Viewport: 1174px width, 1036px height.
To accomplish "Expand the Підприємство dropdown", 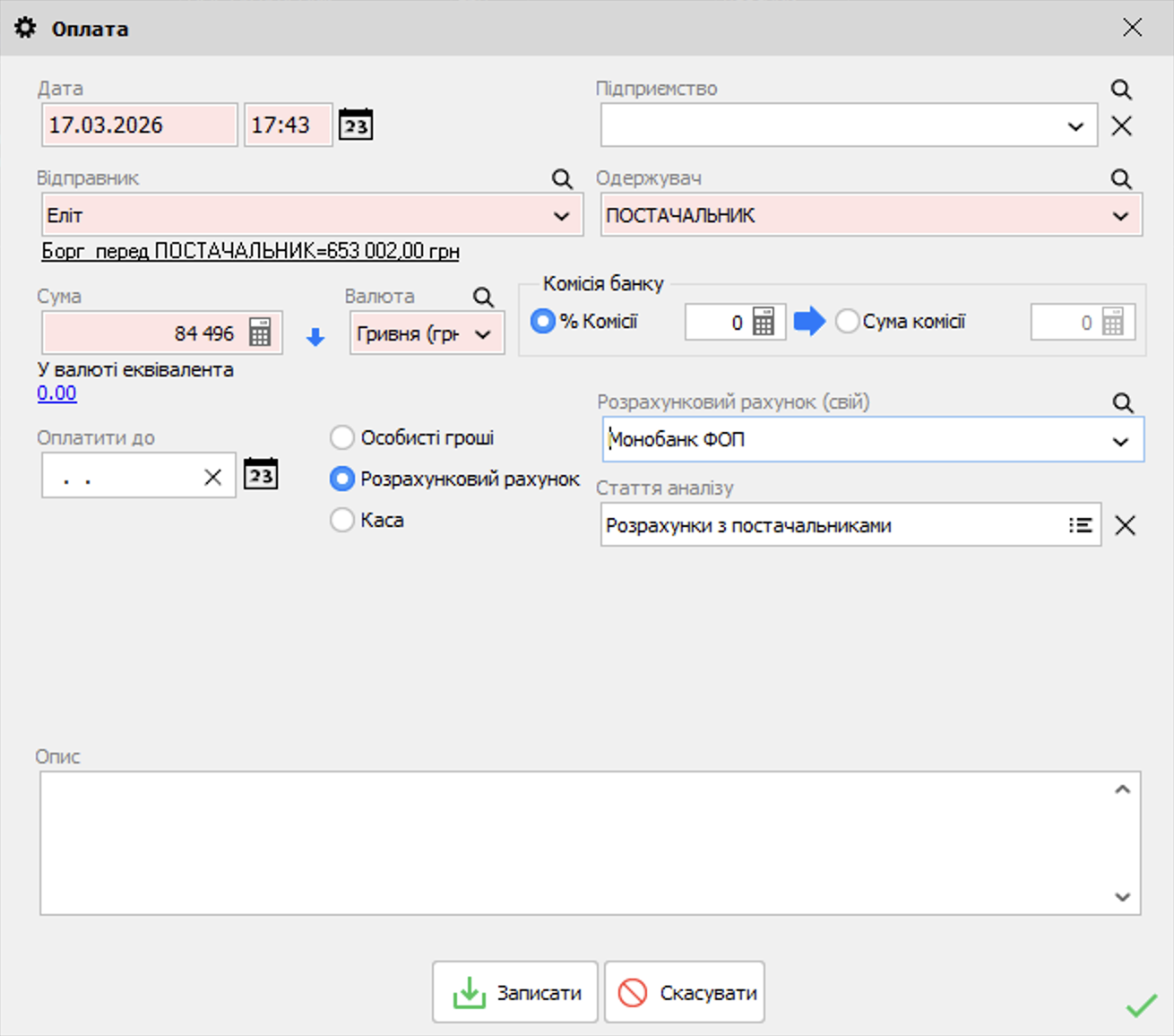I will pos(1075,126).
